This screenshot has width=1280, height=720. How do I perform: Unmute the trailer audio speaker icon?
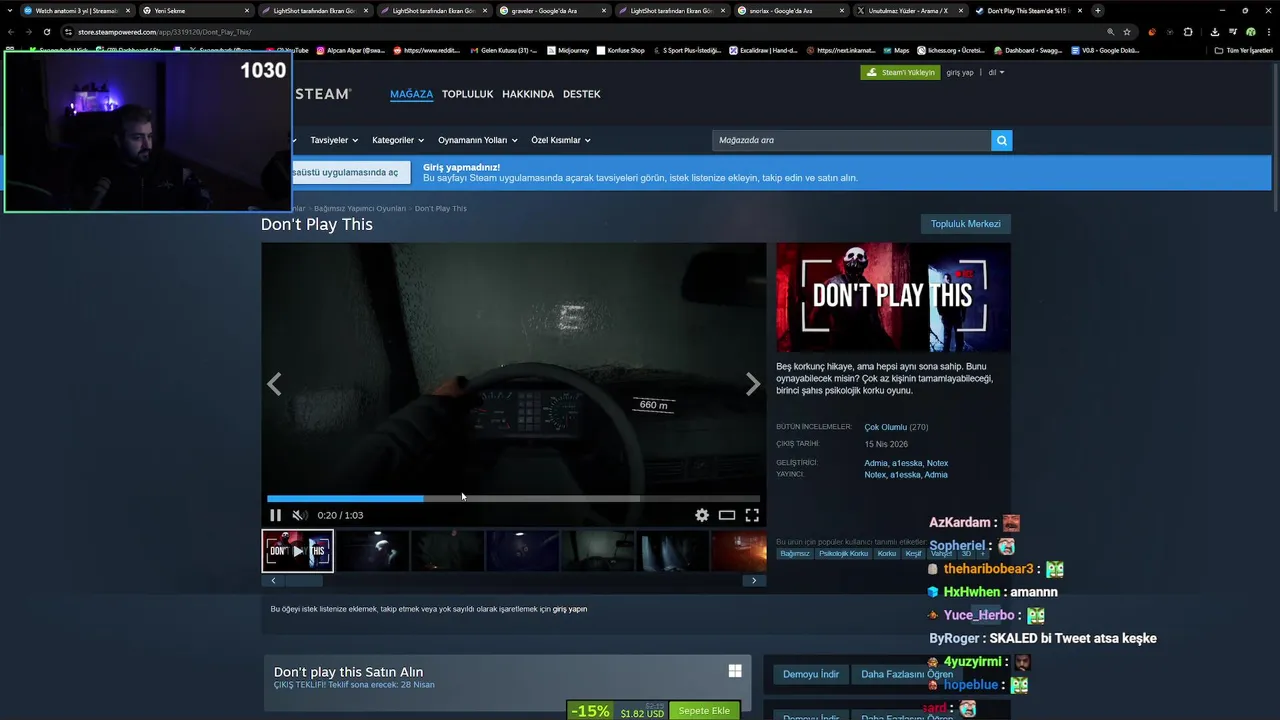298,515
